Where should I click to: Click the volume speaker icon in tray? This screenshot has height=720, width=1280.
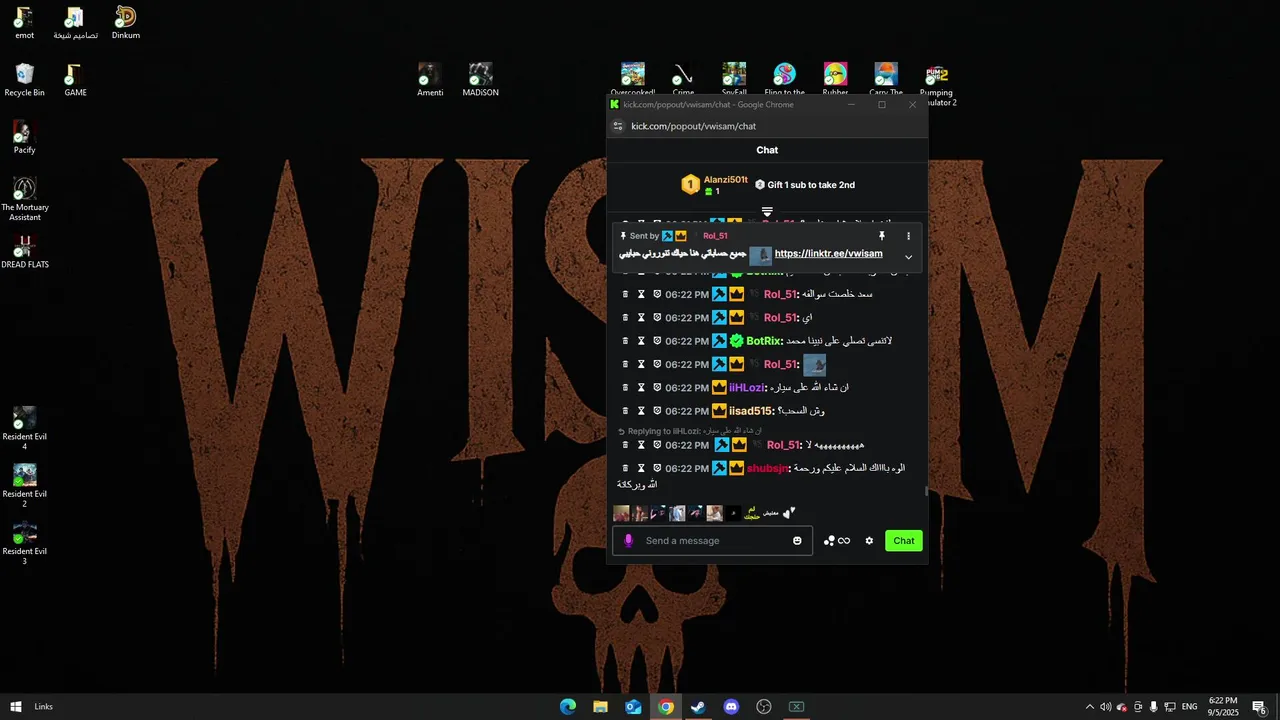(x=1105, y=707)
